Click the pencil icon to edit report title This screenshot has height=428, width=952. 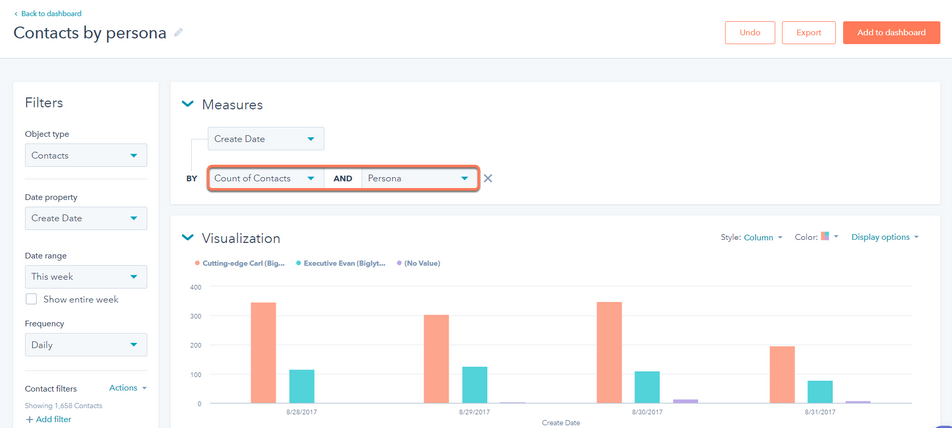click(178, 33)
